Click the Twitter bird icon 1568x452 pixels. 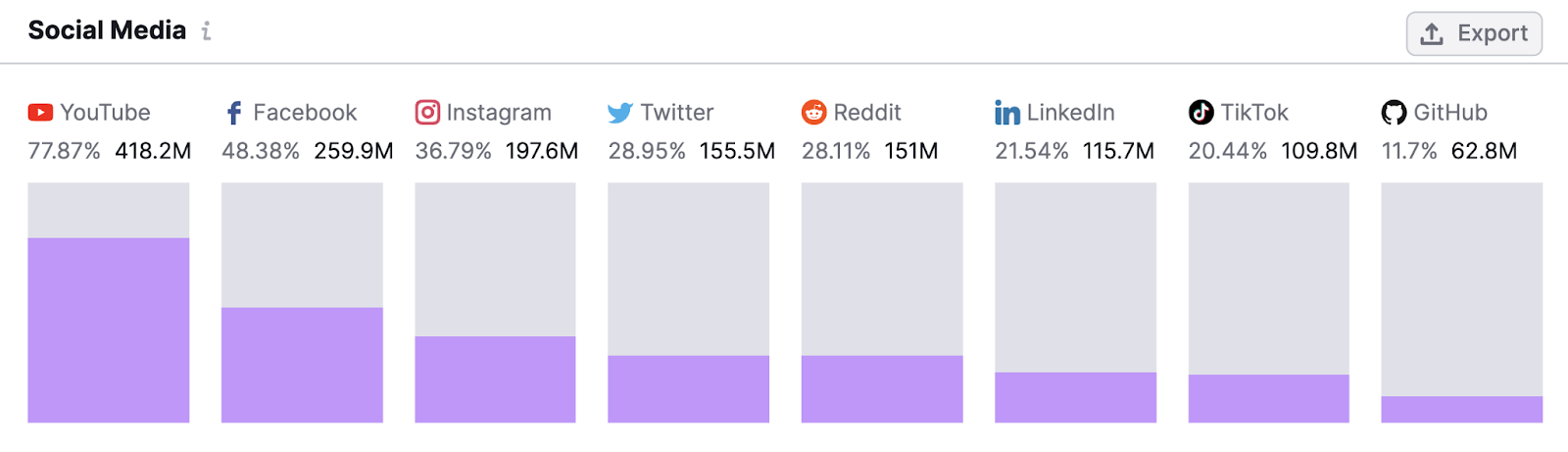(620, 113)
